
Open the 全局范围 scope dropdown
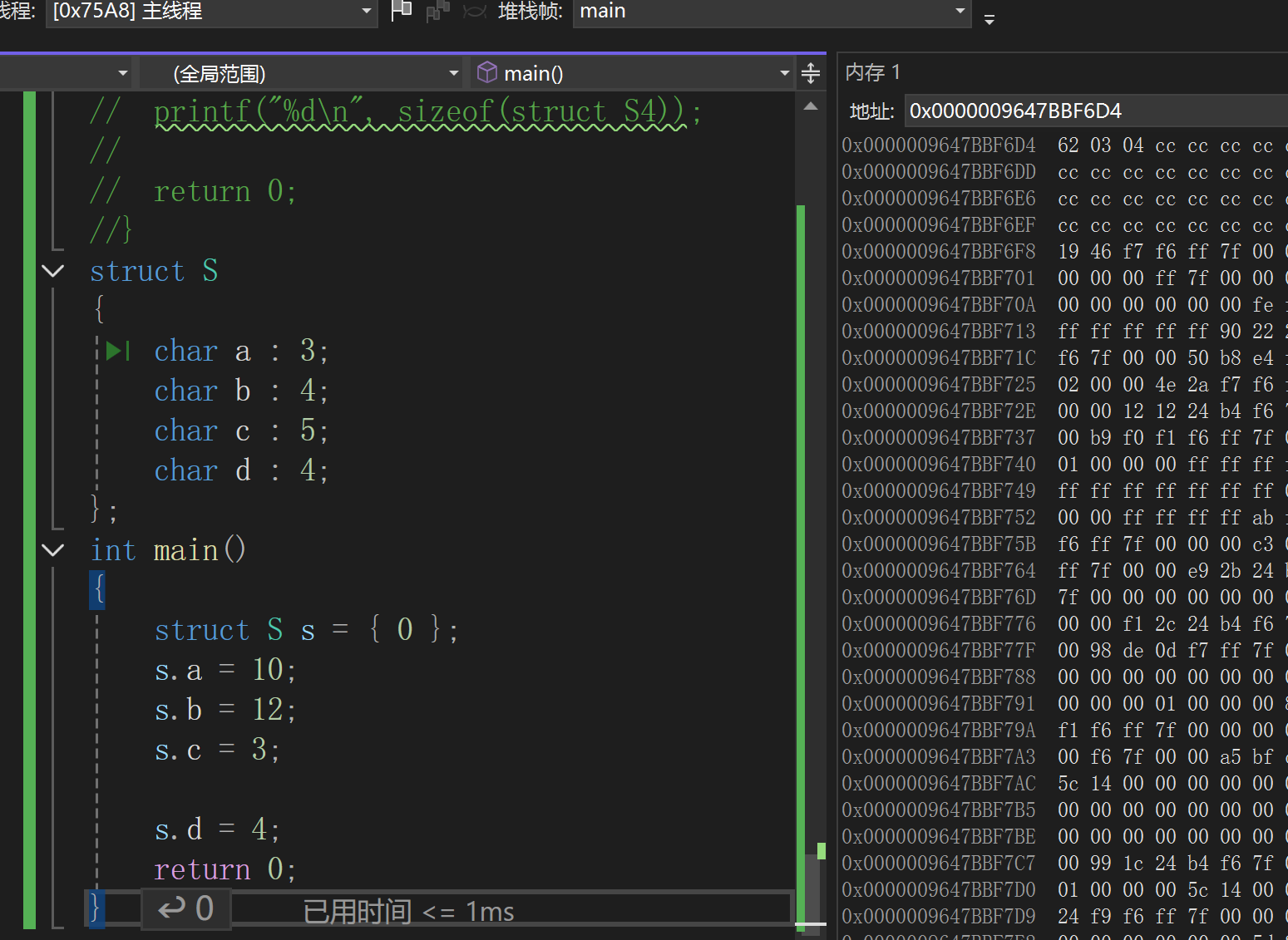click(301, 74)
